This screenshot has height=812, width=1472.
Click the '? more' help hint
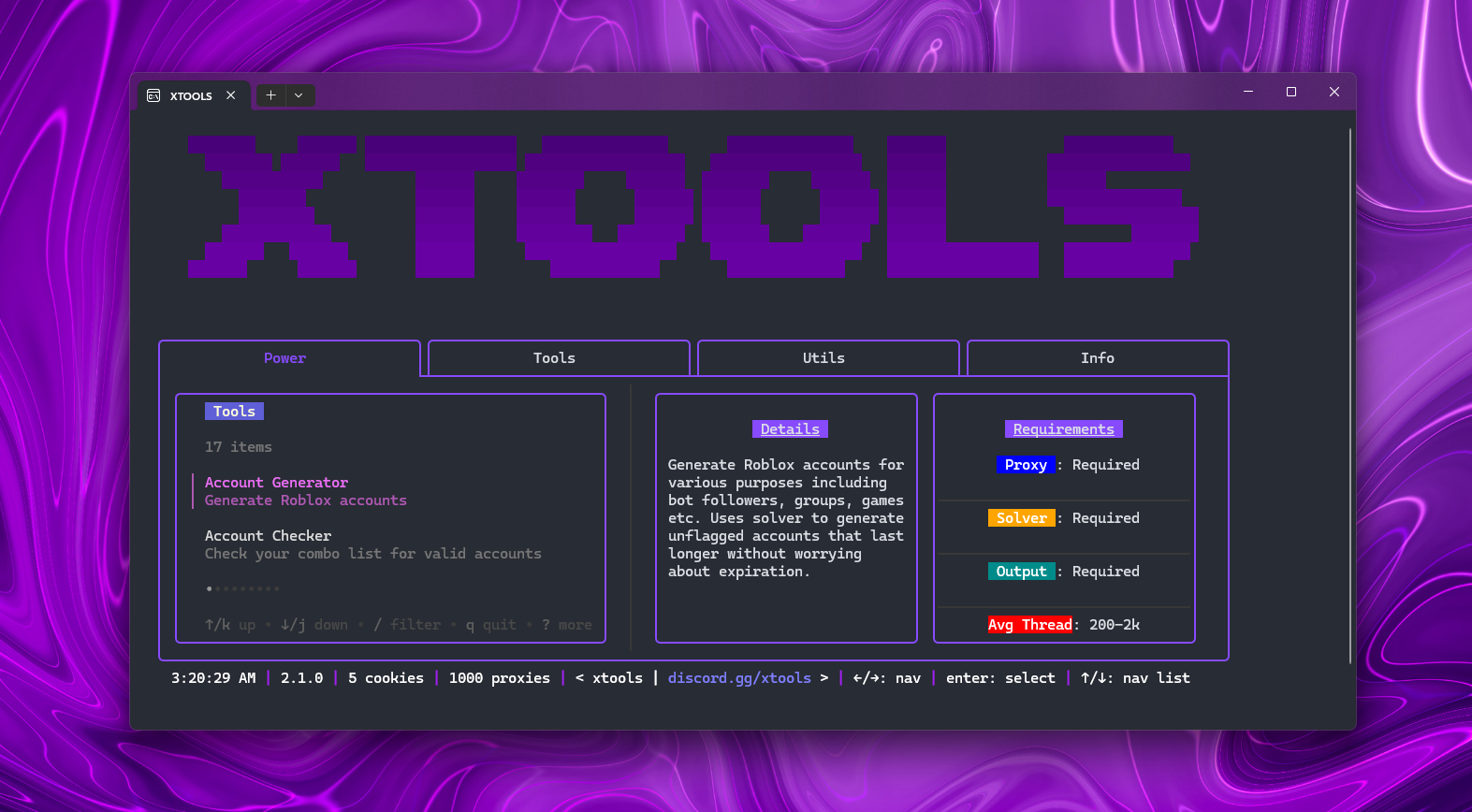click(x=567, y=625)
